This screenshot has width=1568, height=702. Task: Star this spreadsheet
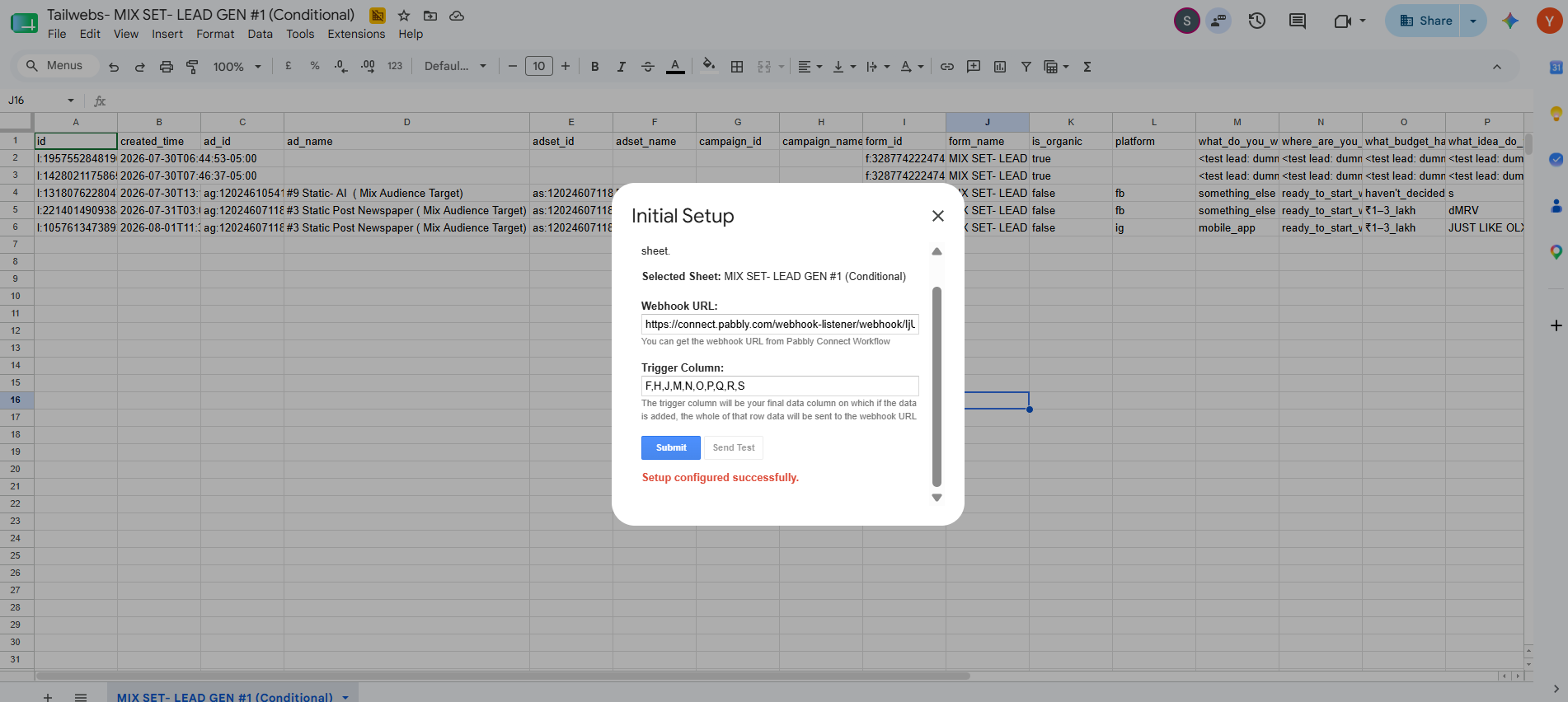click(404, 16)
